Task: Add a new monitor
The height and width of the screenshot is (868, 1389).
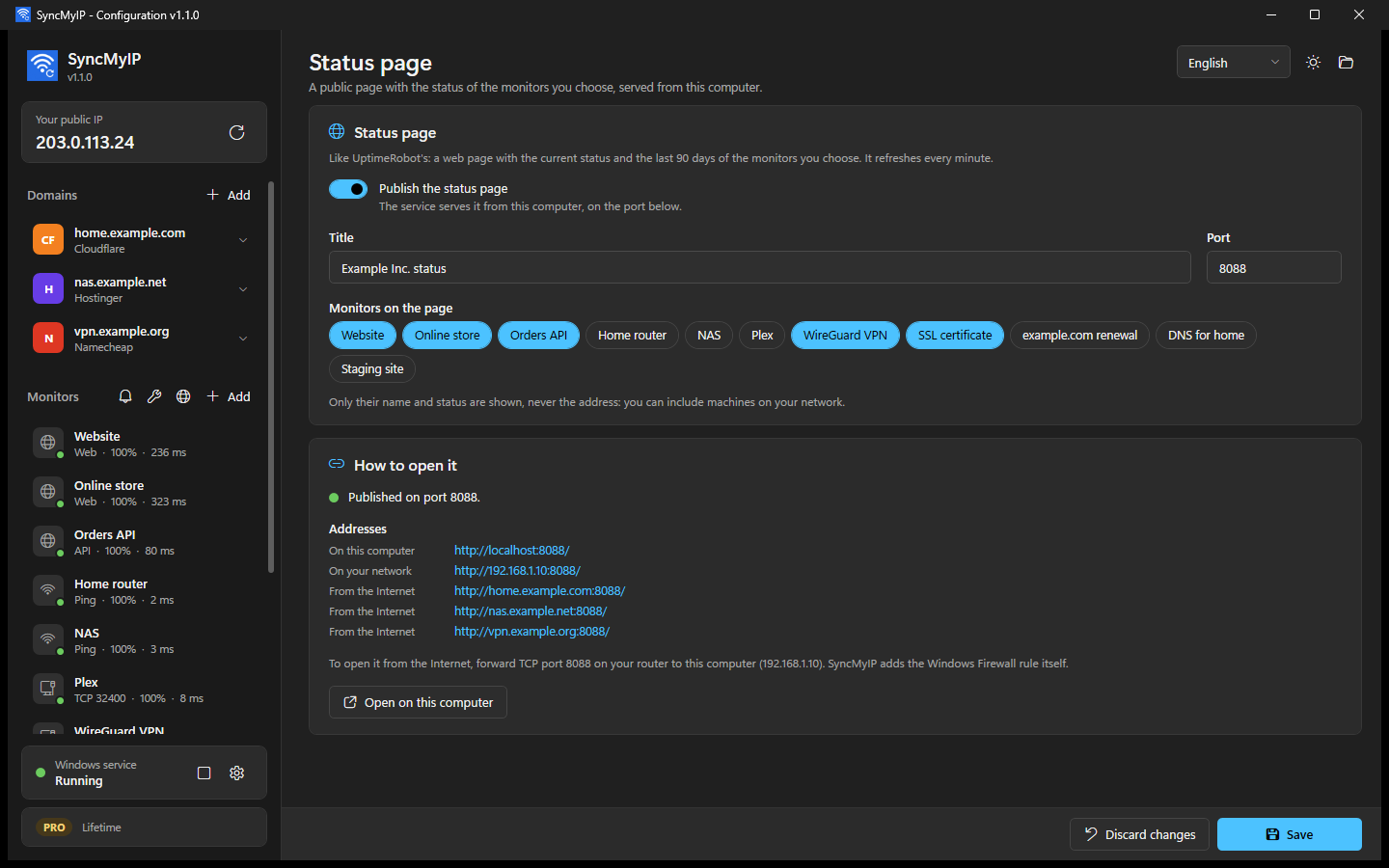Action: [x=229, y=396]
